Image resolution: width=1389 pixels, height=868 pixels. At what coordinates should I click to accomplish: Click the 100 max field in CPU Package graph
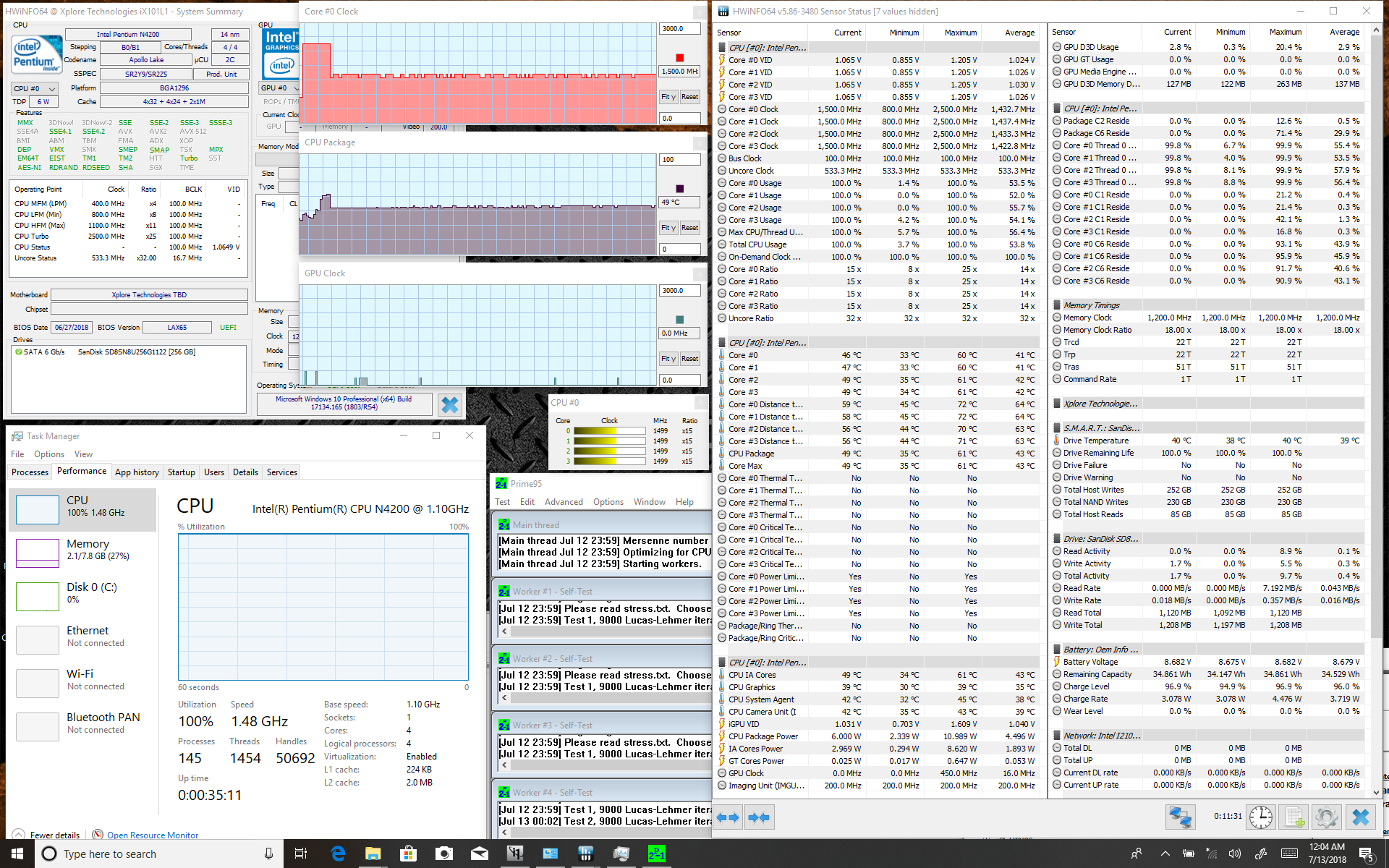[679, 160]
